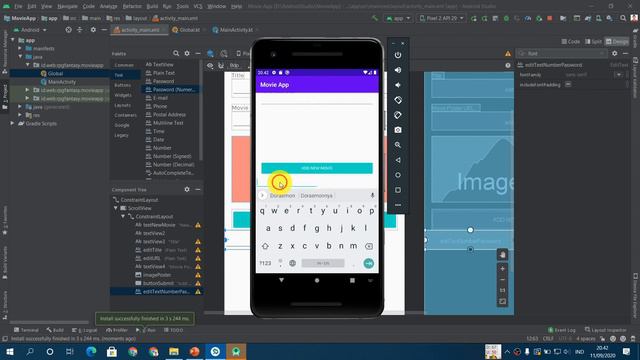The image size is (640, 360).
Task: Open the Event Log panel
Action: coord(562,330)
